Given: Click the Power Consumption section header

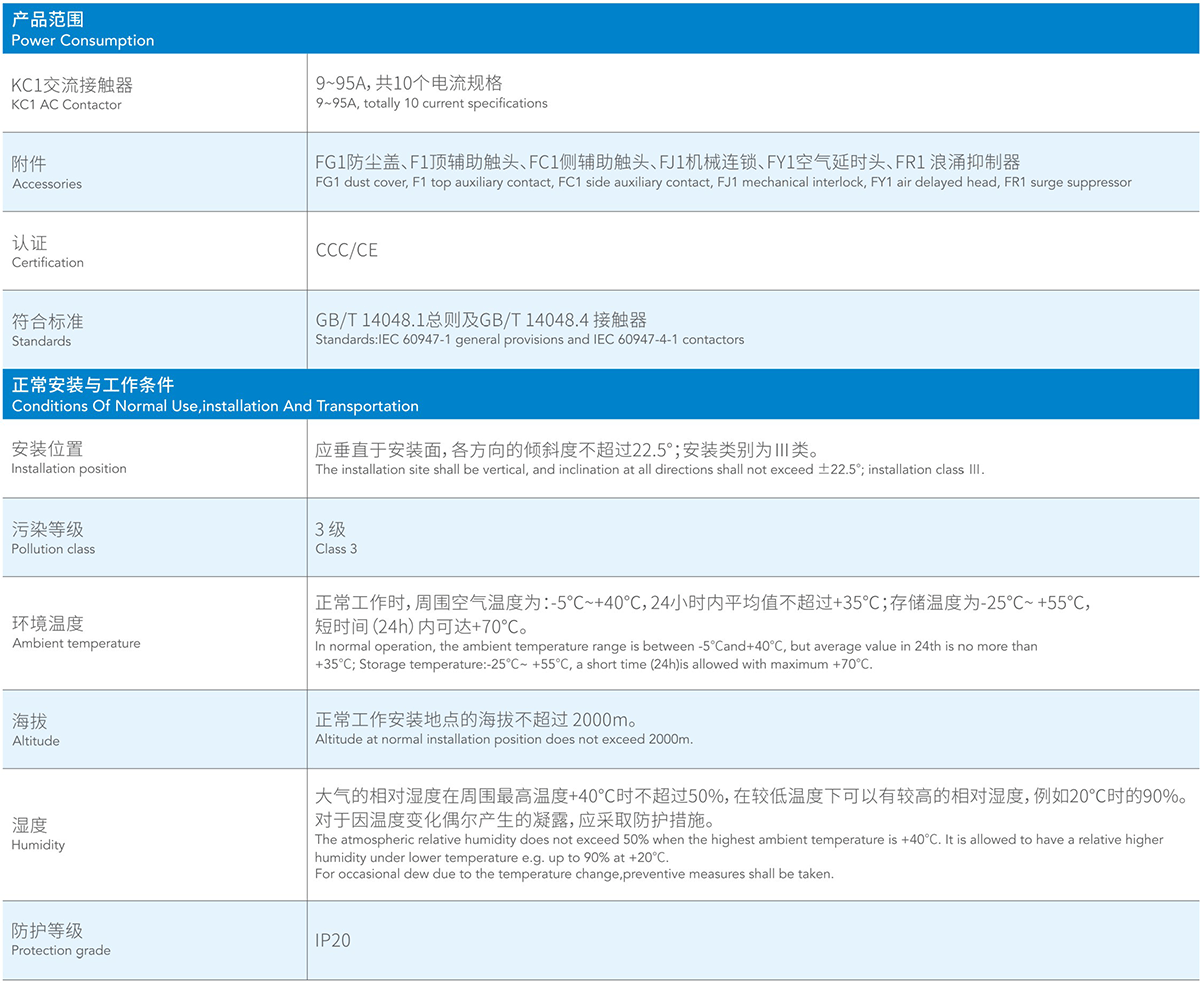Looking at the screenshot, I should [82, 31].
